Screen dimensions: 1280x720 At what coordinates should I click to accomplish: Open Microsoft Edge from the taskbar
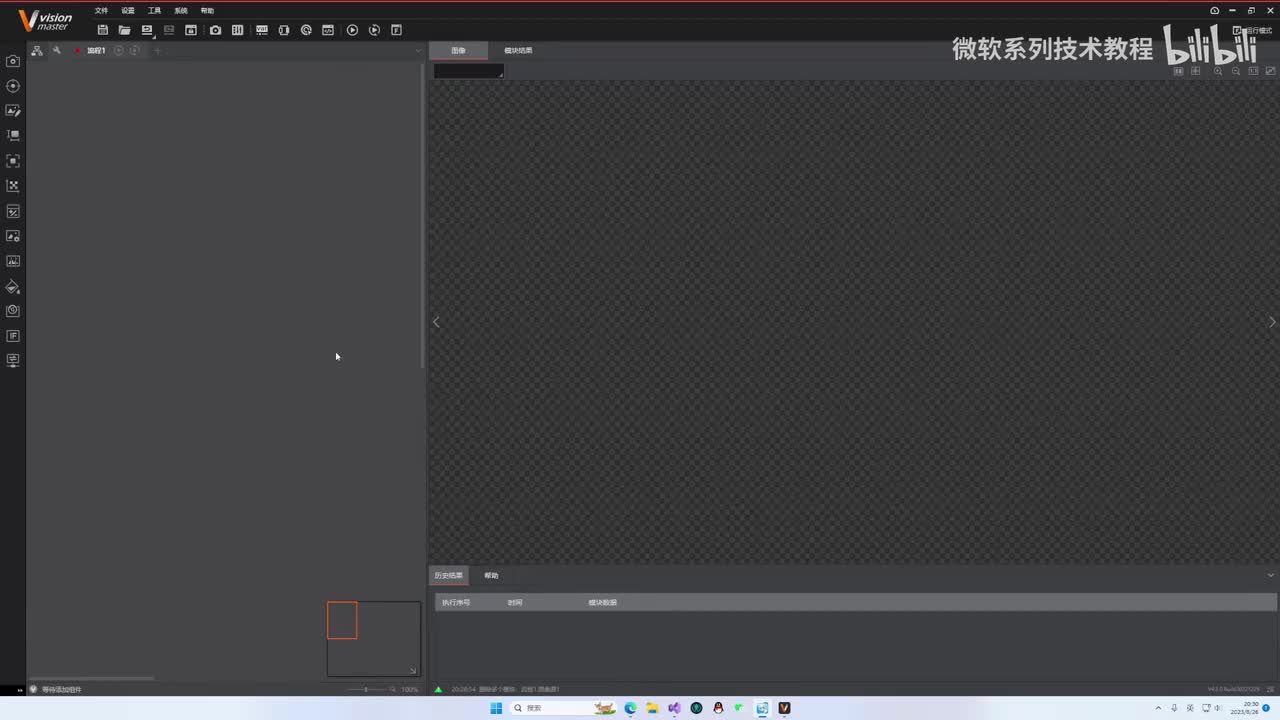click(x=630, y=708)
